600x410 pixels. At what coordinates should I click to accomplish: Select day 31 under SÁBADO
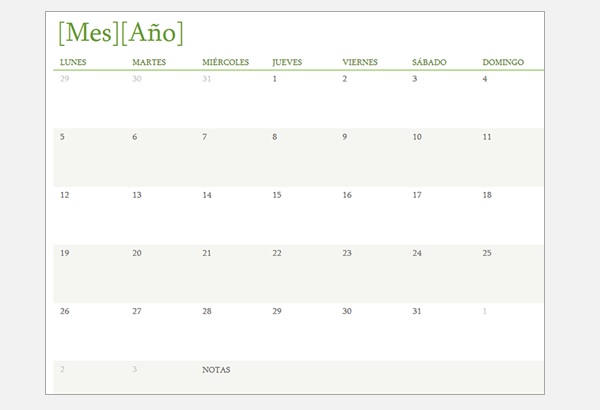pos(417,311)
